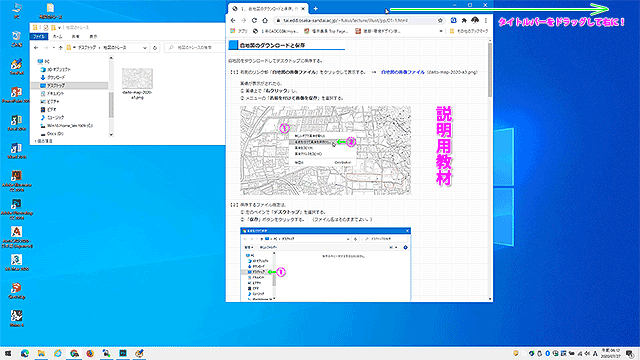
Task: Open File Explorer from the taskbar
Action: [41, 353]
